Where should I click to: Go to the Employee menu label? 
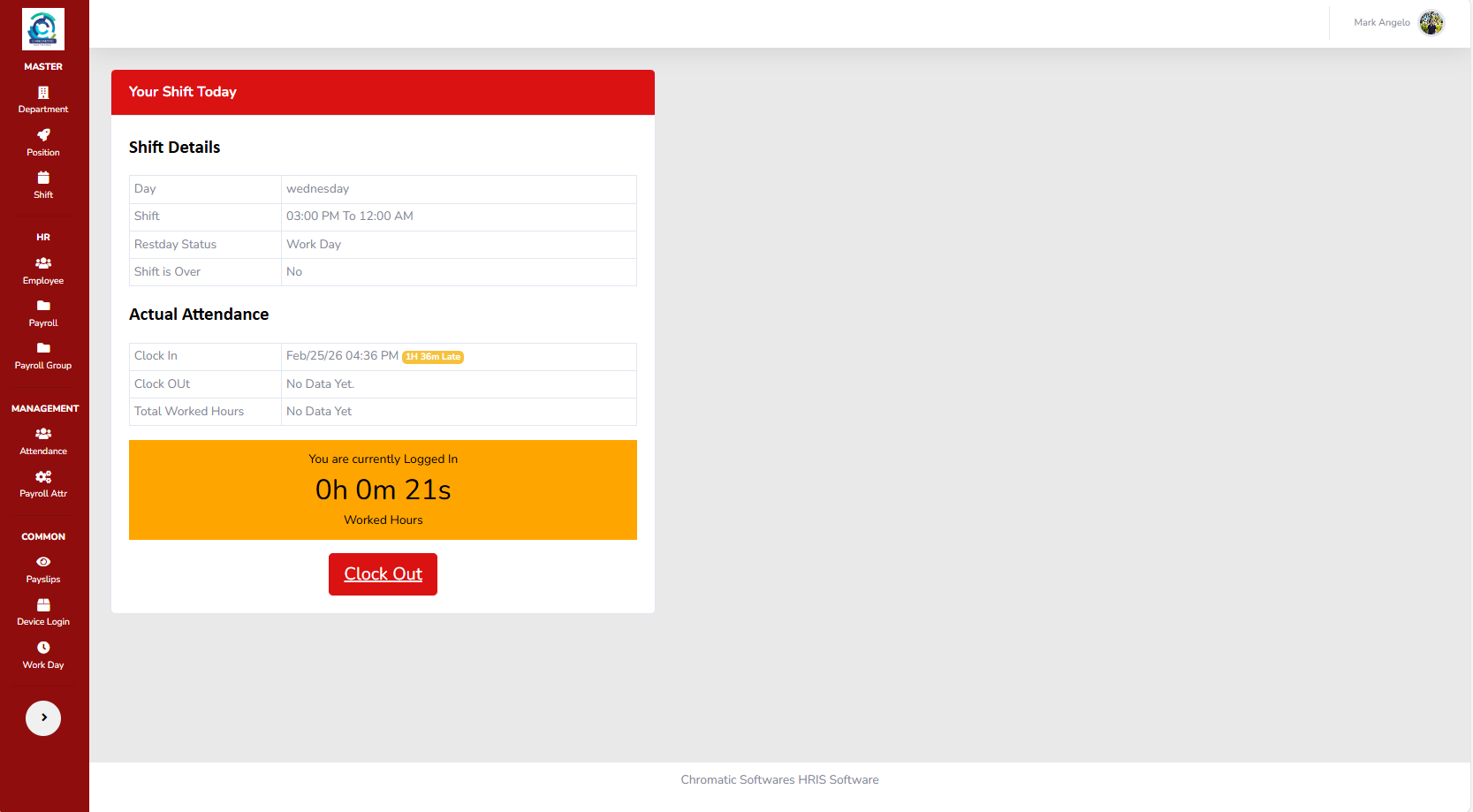click(x=43, y=281)
